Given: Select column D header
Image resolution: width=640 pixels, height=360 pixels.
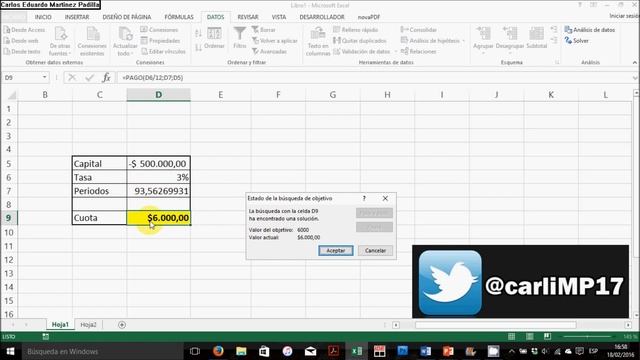Looking at the screenshot, I should tap(158, 95).
